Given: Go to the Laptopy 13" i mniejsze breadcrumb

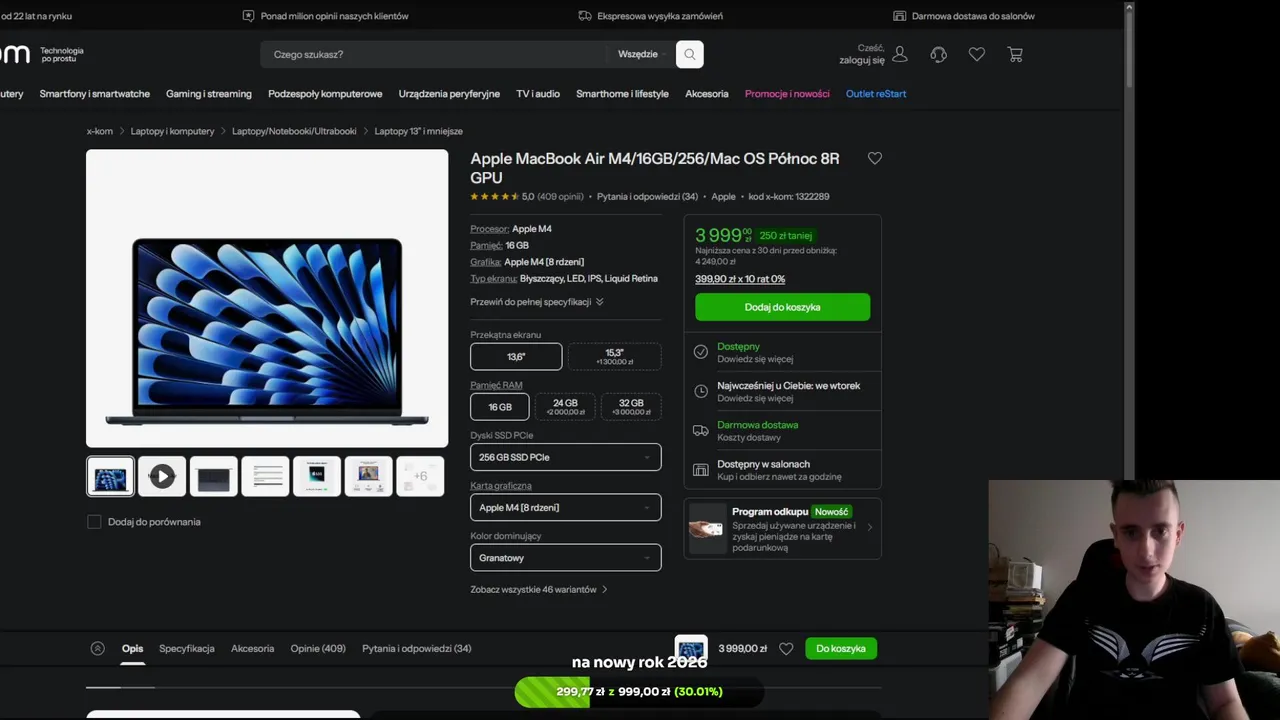Looking at the screenshot, I should click(x=418, y=131).
